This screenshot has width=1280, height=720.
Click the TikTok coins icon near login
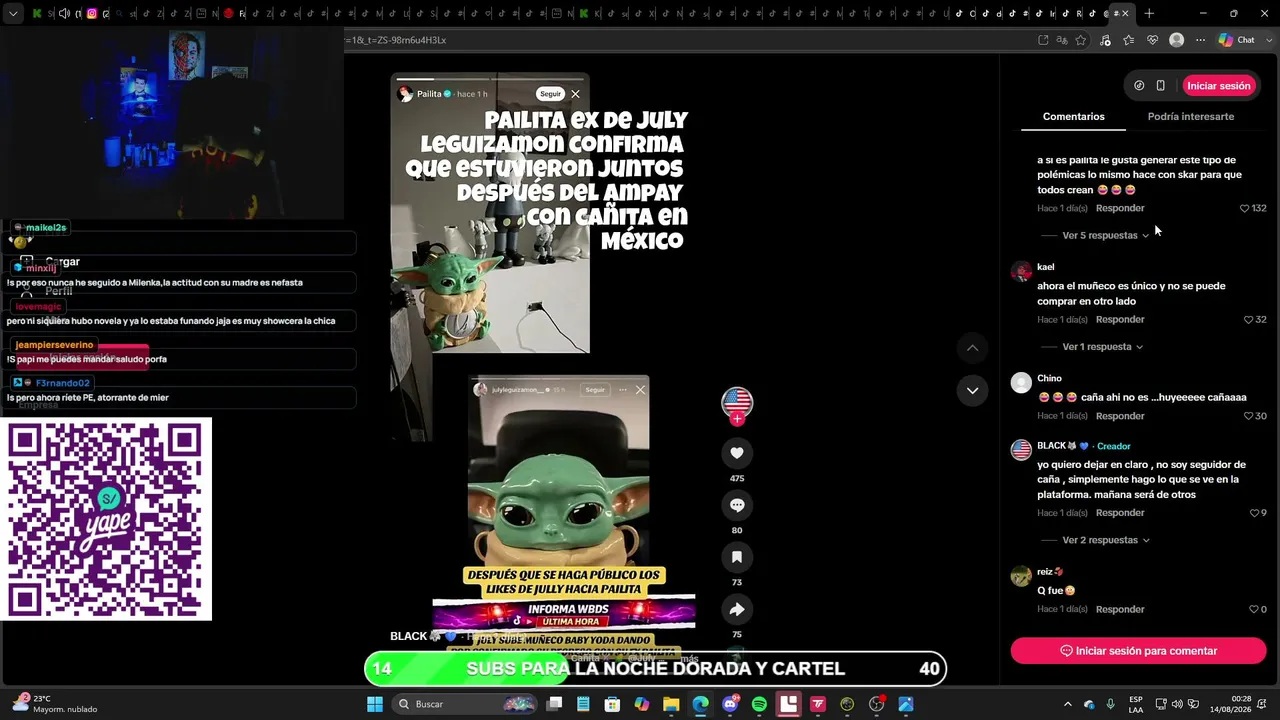1139,86
